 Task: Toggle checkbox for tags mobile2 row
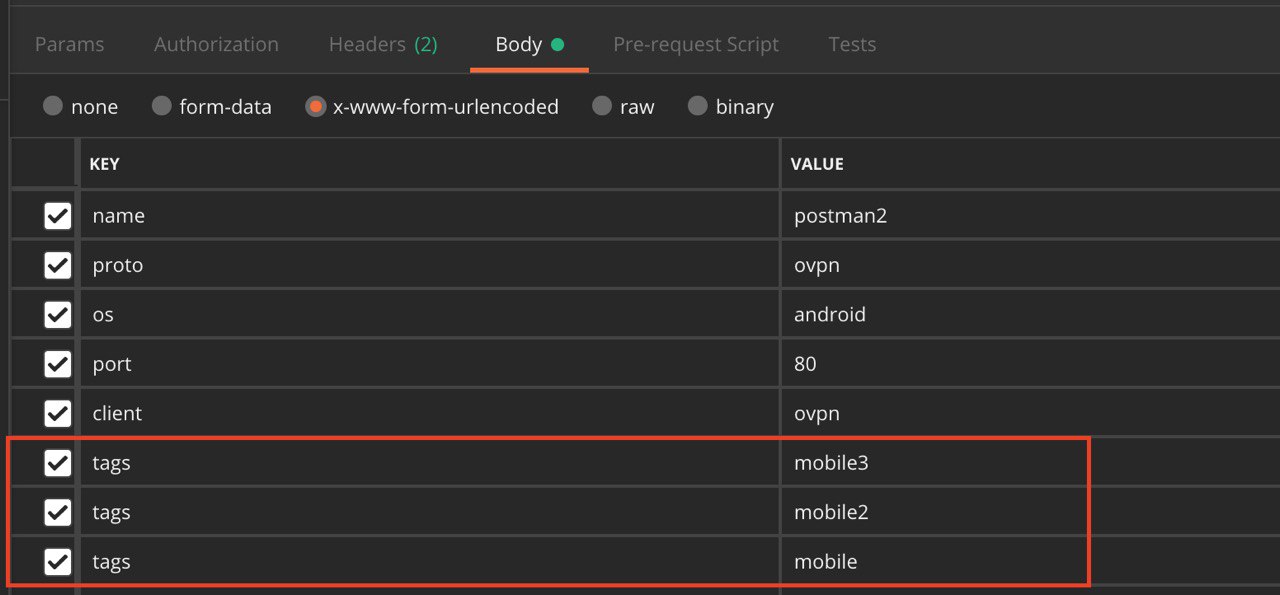58,512
